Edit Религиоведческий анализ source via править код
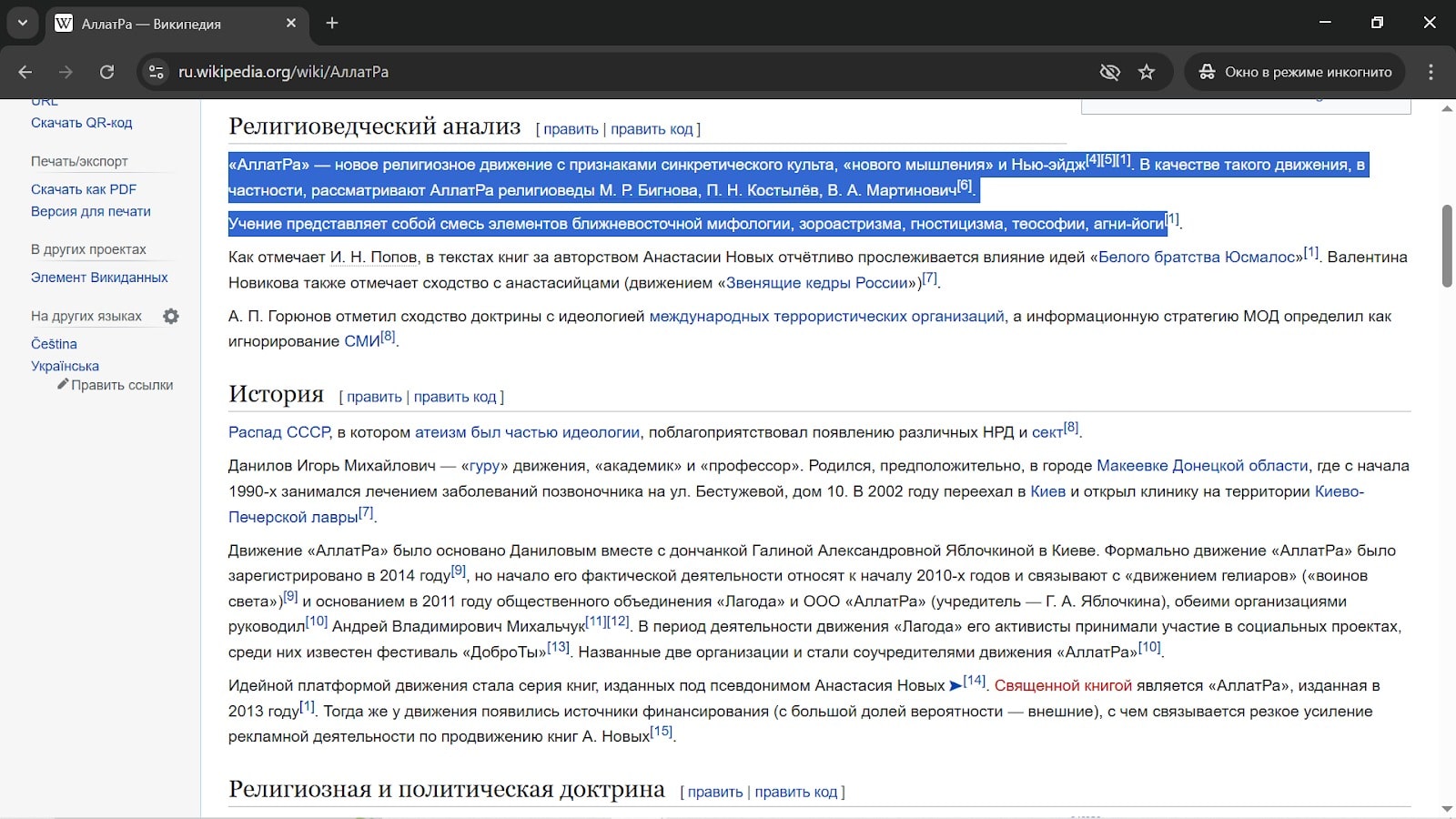This screenshot has height=819, width=1456. pyautogui.click(x=652, y=129)
